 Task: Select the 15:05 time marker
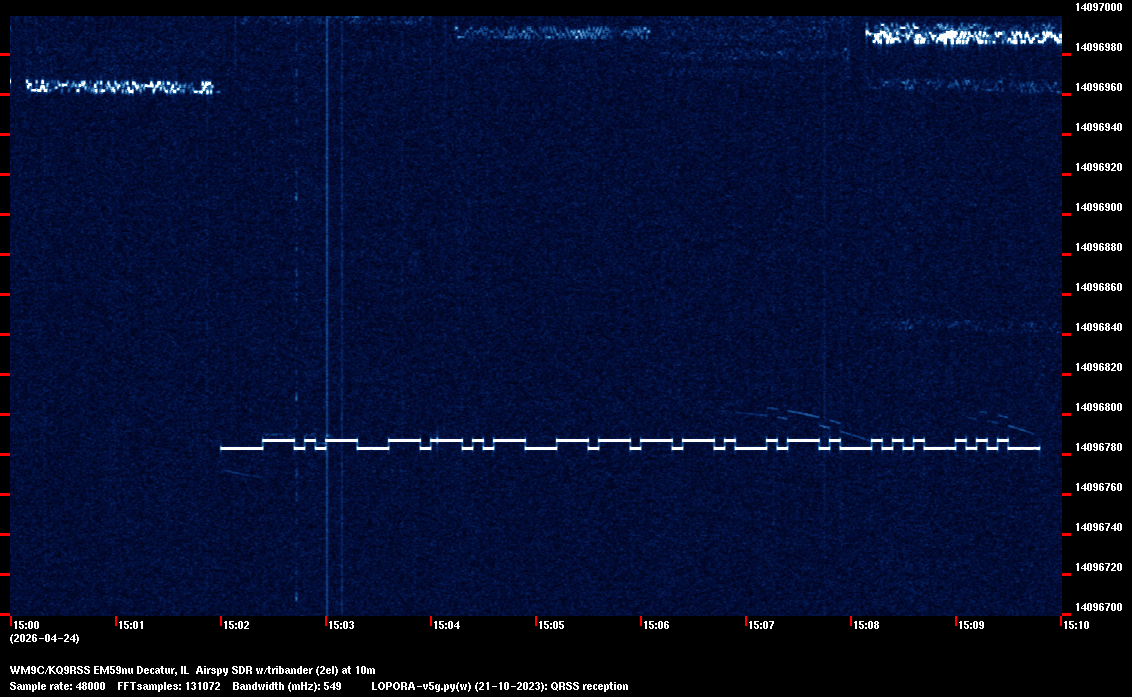click(551, 625)
